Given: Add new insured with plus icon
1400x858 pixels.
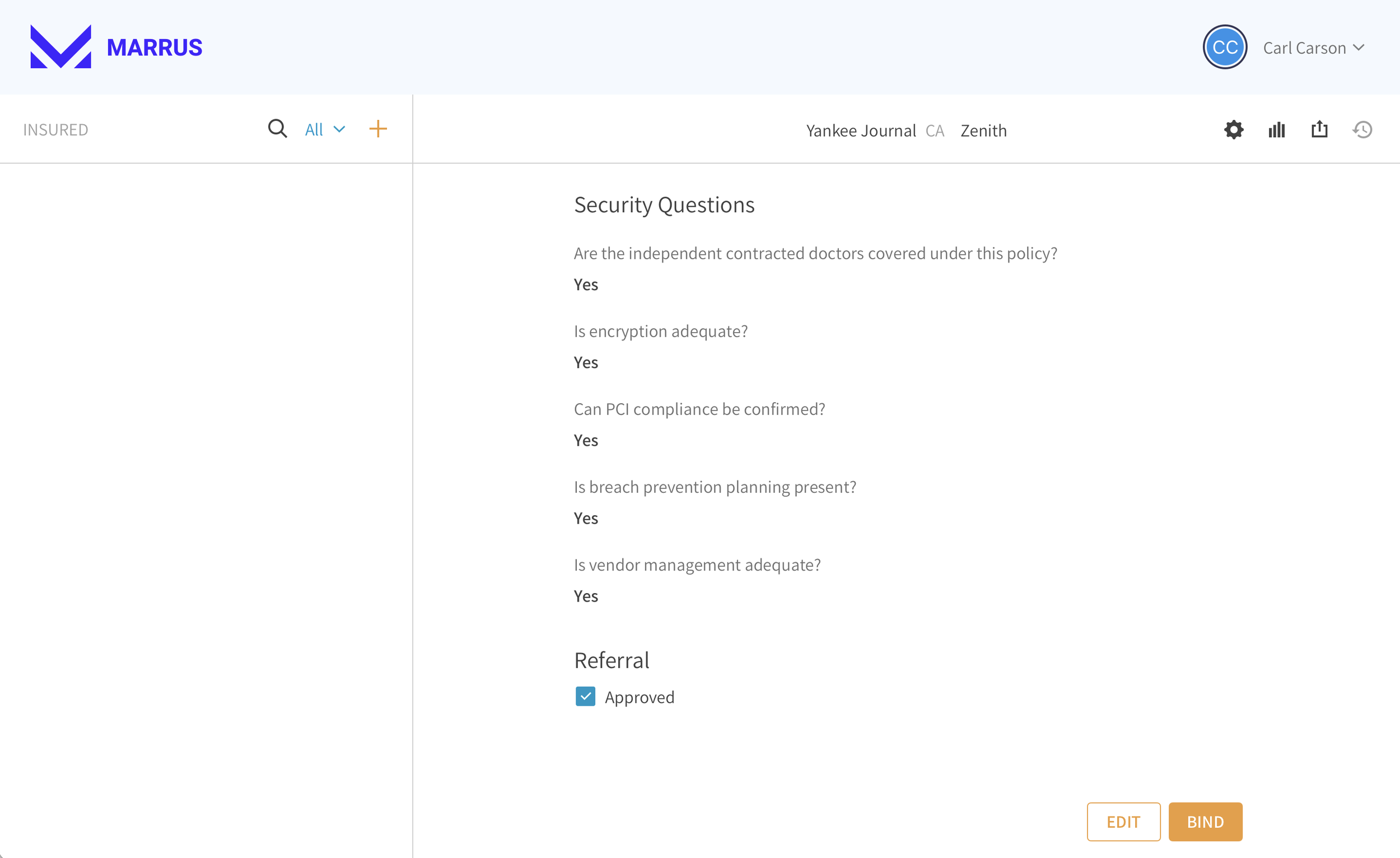Looking at the screenshot, I should tap(378, 129).
